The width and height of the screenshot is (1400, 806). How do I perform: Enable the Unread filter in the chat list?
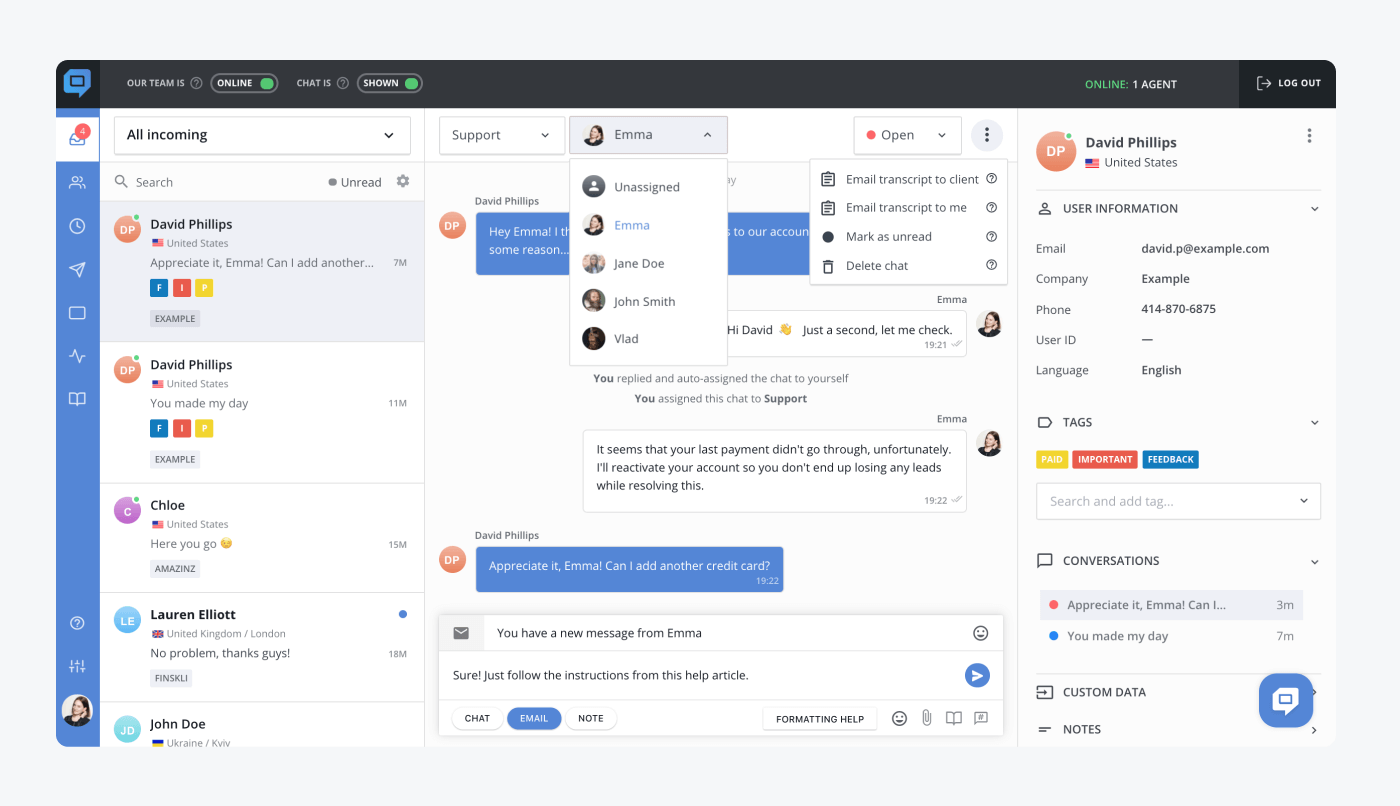coord(355,181)
